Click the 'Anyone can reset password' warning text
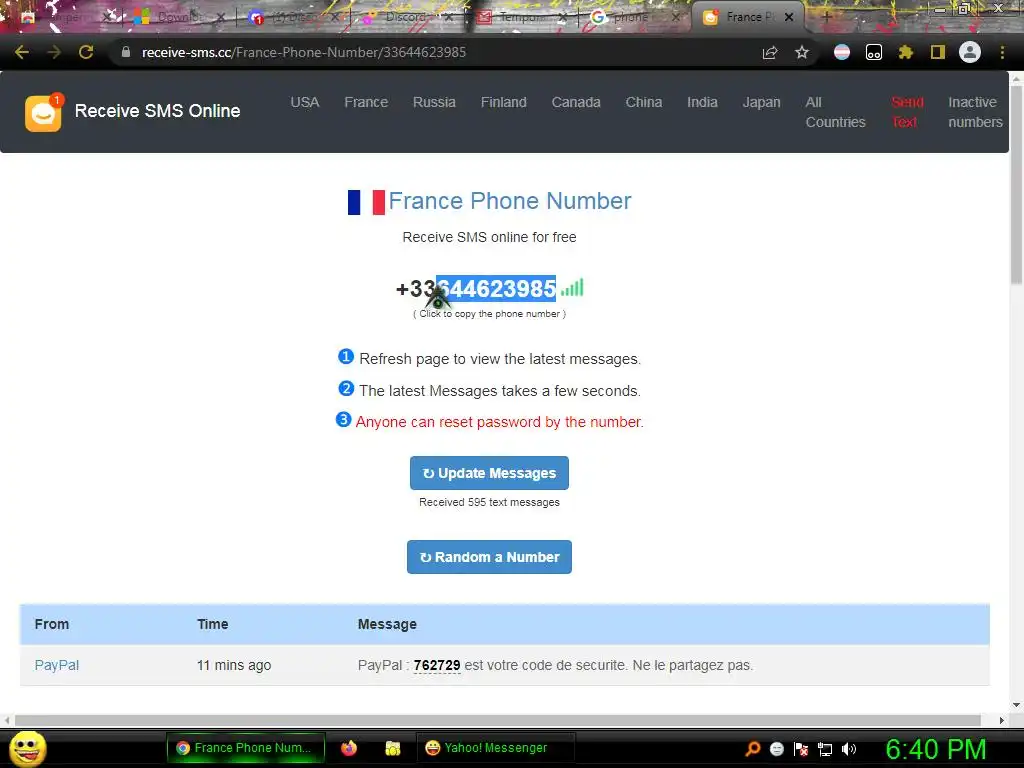1024x768 pixels. tap(500, 422)
